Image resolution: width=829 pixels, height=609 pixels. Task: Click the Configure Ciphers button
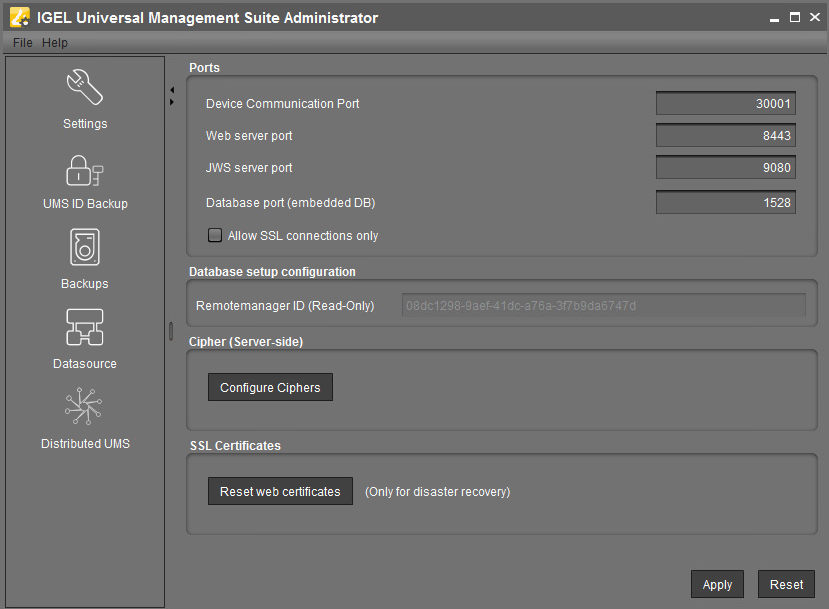coord(270,387)
